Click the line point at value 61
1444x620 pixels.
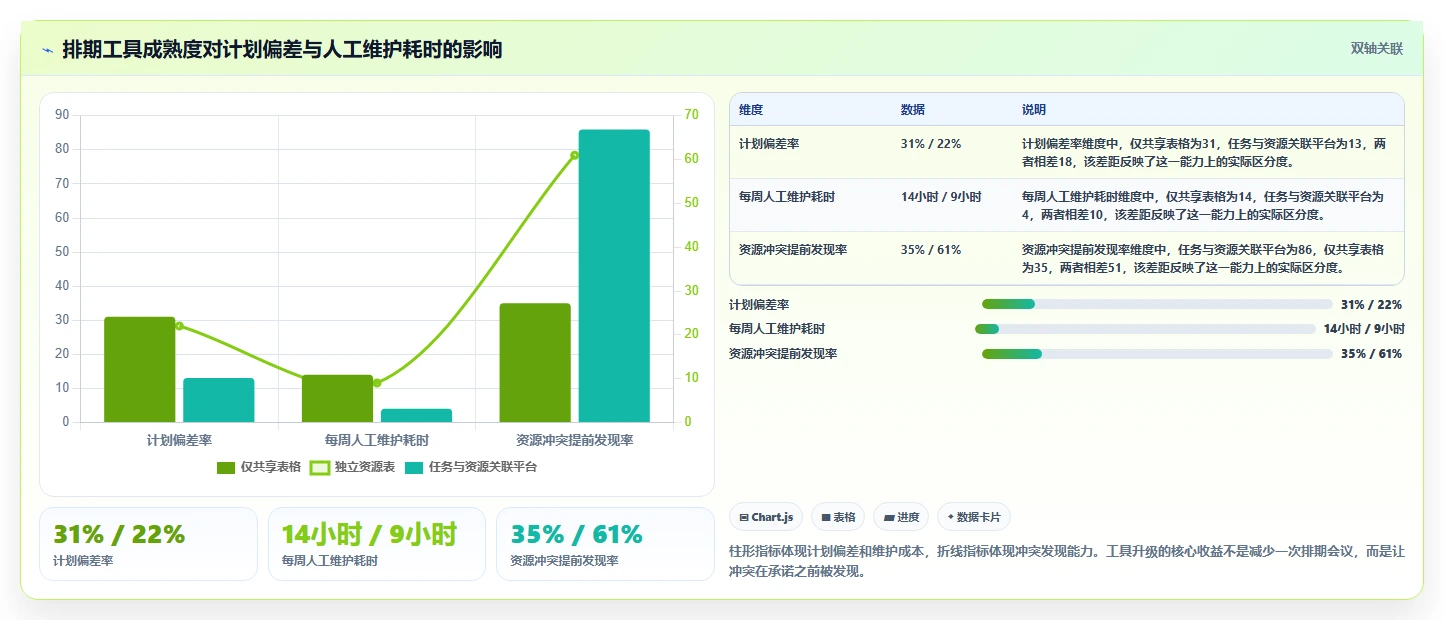(x=574, y=155)
